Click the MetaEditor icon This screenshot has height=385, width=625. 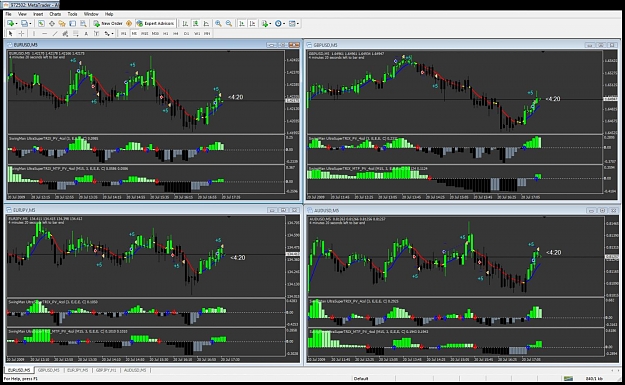coord(129,24)
